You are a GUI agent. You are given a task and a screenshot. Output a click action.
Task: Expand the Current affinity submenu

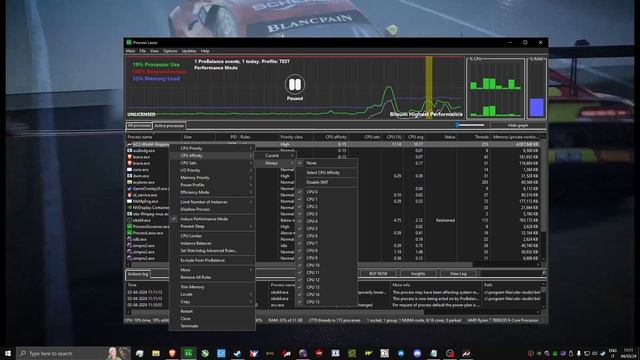(x=275, y=156)
